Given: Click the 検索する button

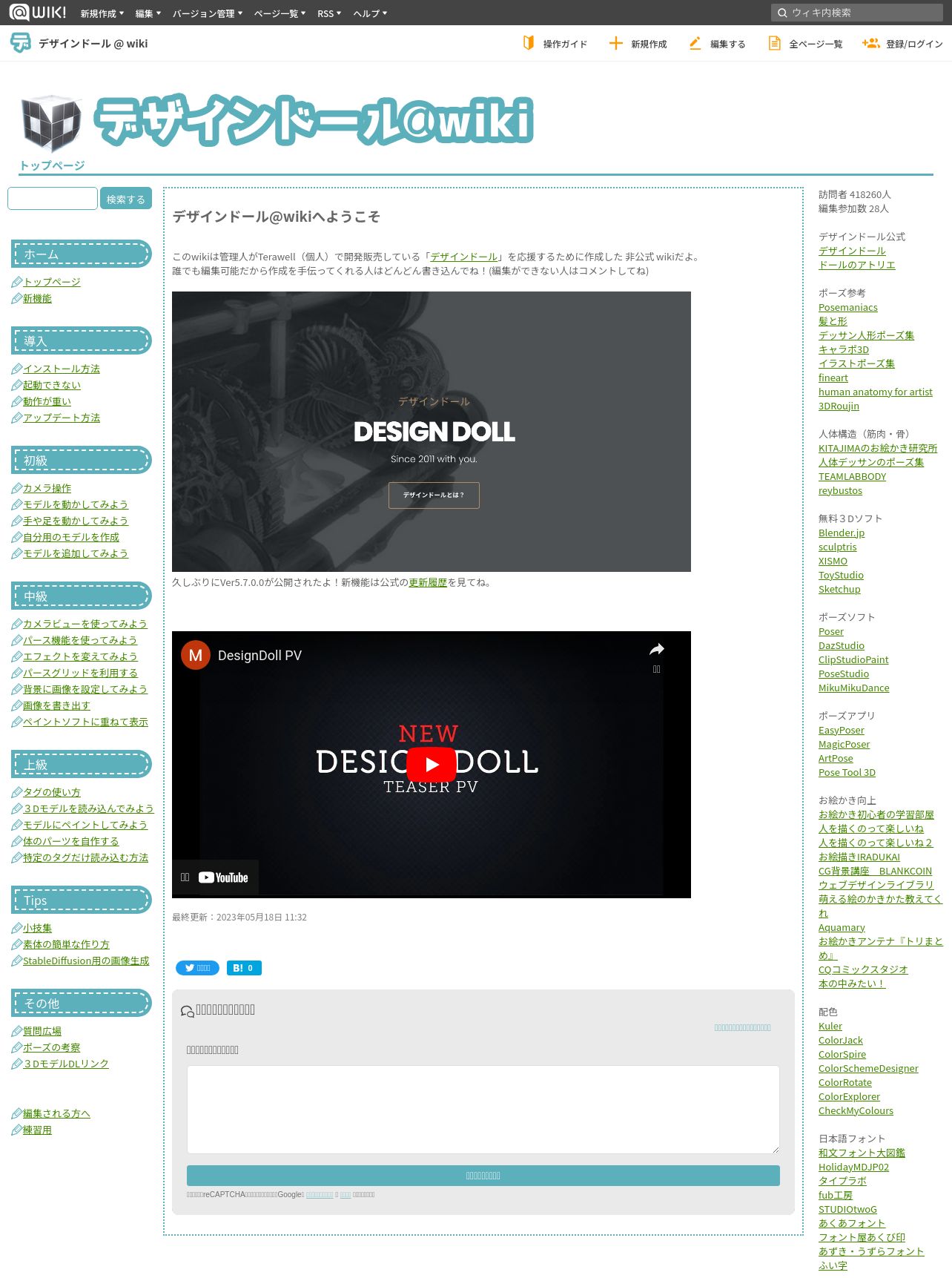Looking at the screenshot, I should point(126,199).
